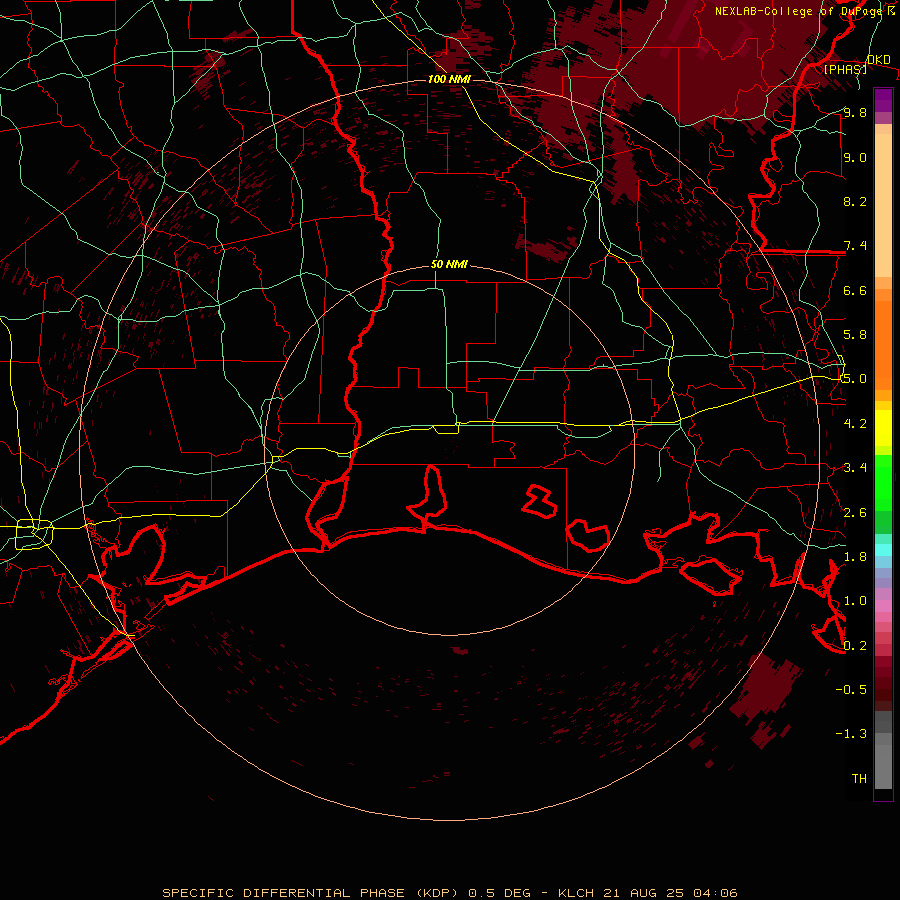Image resolution: width=900 pixels, height=900 pixels.
Task: Pick the gray bottom segment of the color bar
Action: pos(883,766)
